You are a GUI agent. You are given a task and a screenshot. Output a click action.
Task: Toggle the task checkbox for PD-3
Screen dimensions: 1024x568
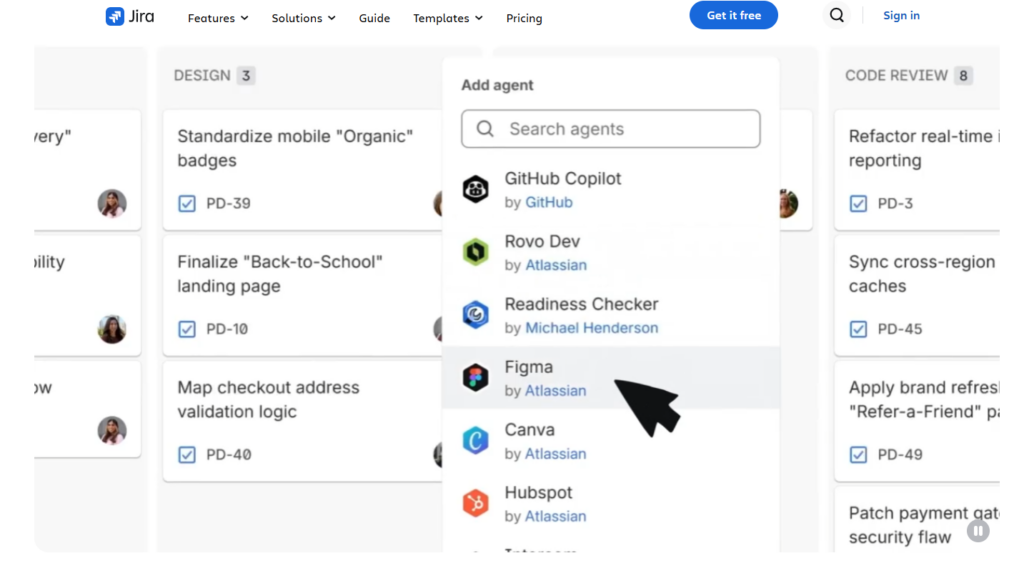coord(858,204)
